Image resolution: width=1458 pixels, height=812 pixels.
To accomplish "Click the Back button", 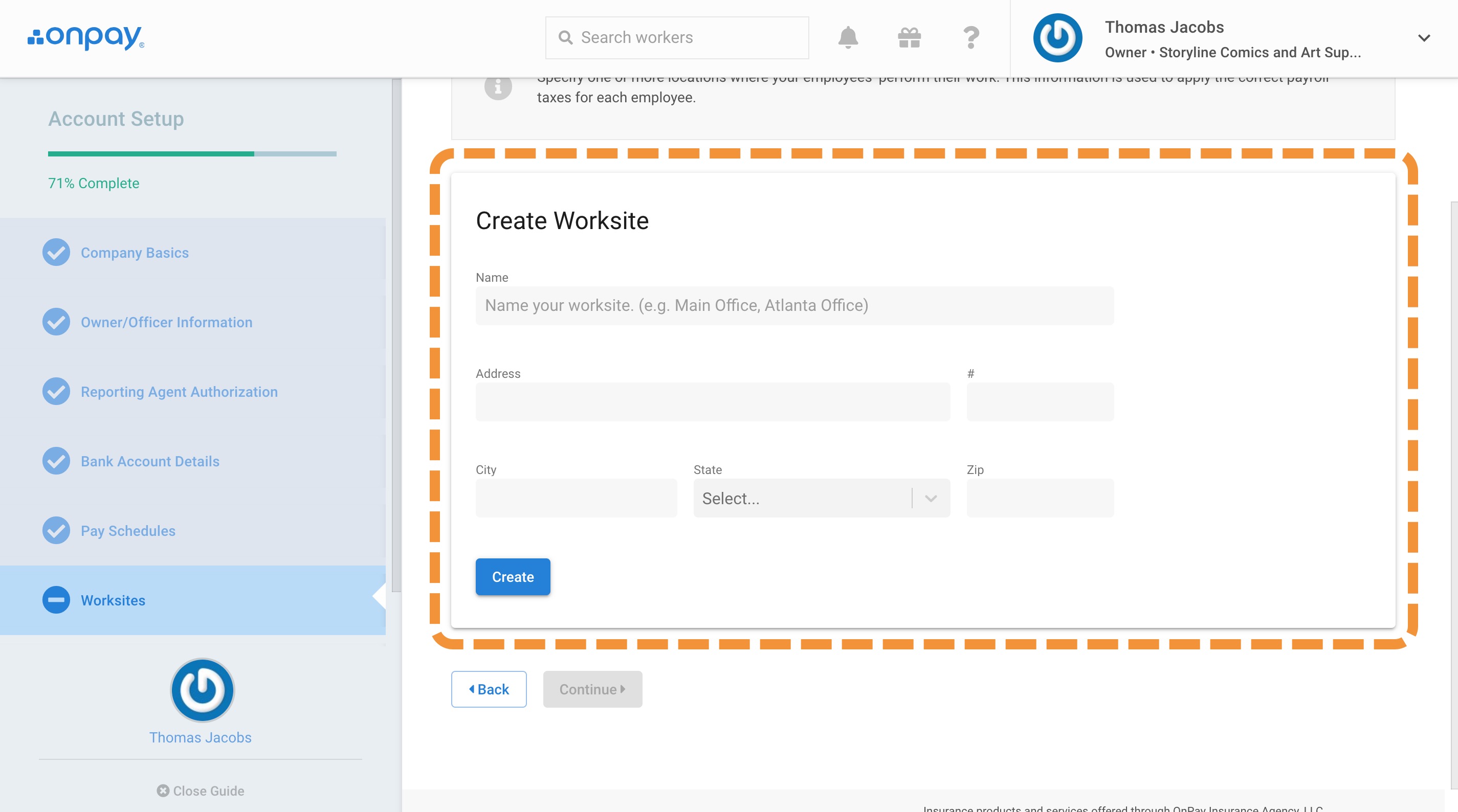I will pos(489,689).
